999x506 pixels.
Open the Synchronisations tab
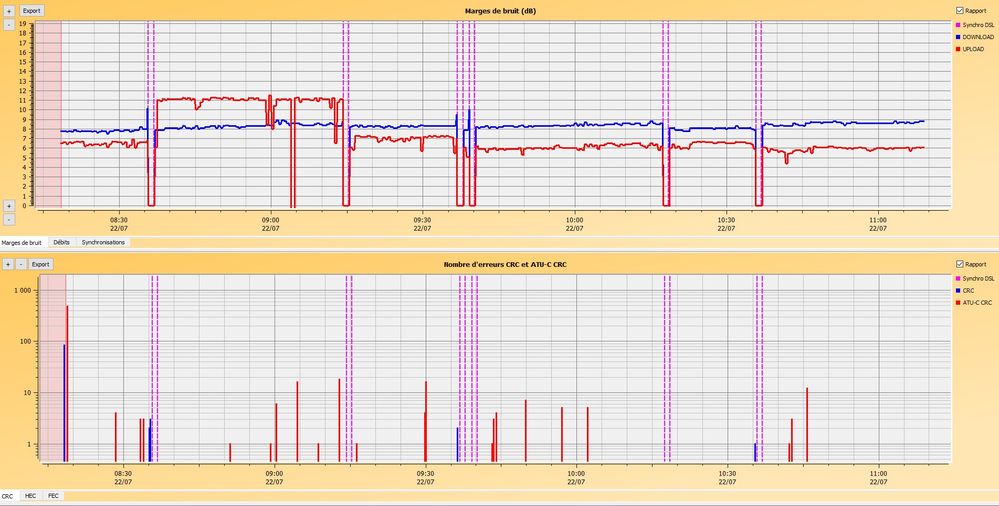(103, 242)
